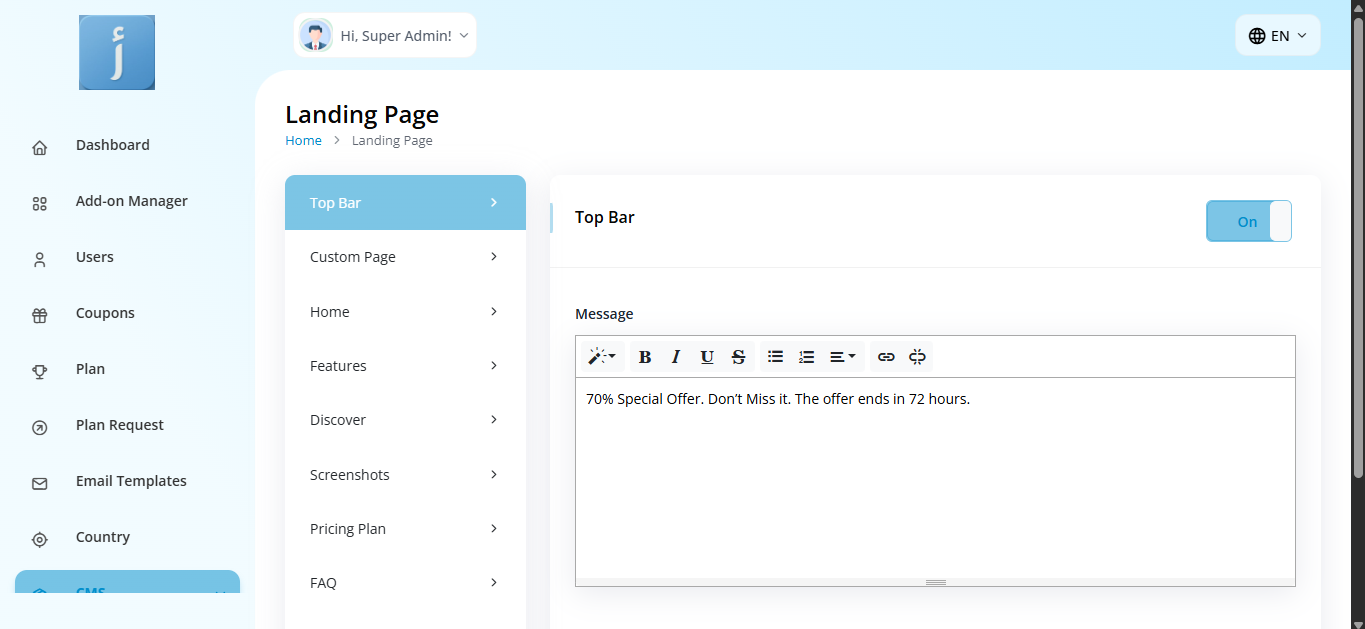Screen dimensions: 1365x629
Task: Click the editor resize handle bar
Action: point(935,582)
